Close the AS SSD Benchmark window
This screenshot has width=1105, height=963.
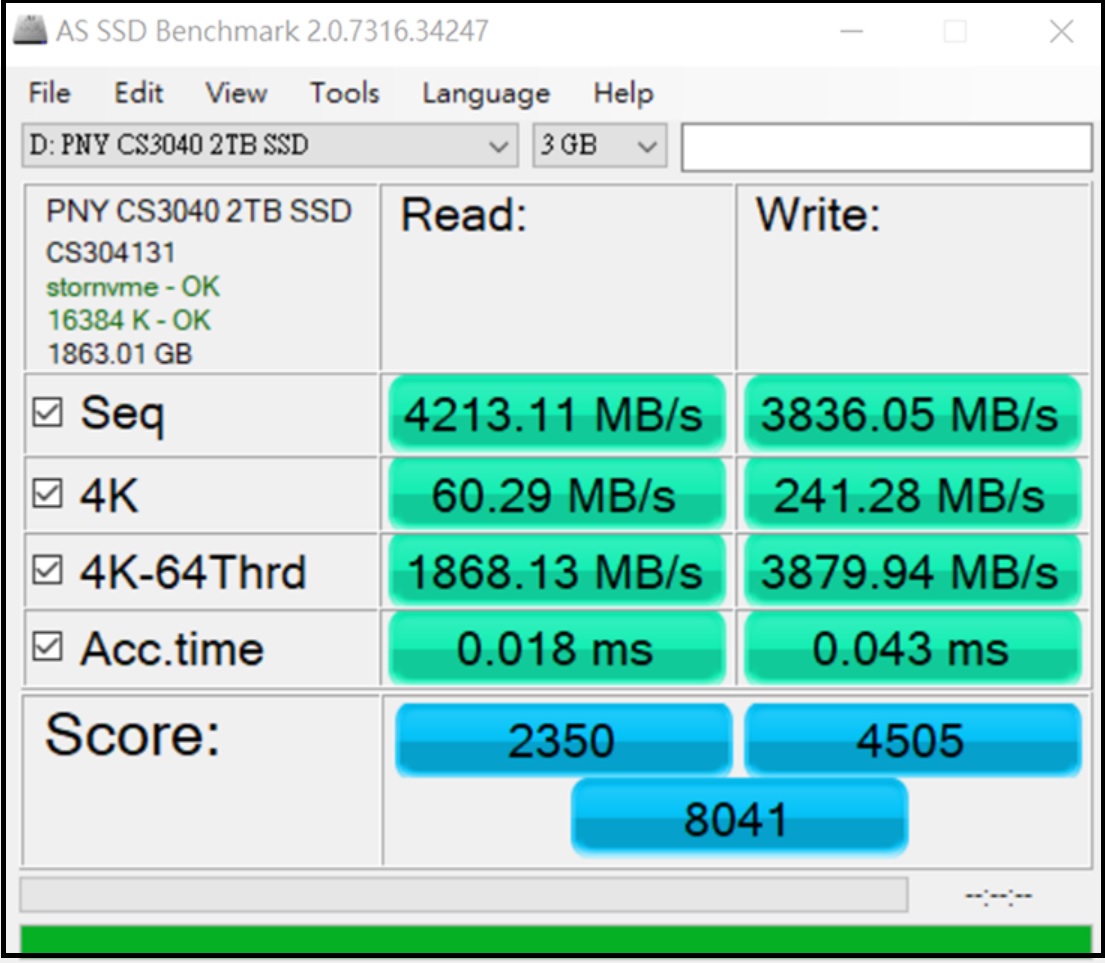pos(1061,32)
